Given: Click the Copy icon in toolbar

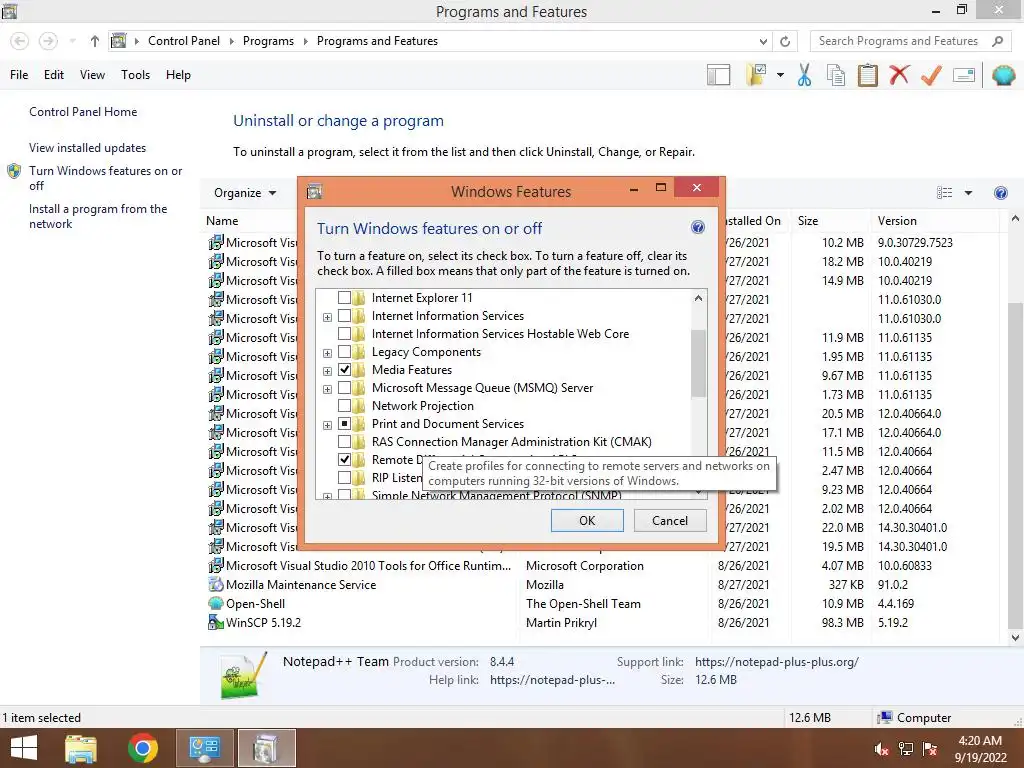Looking at the screenshot, I should pyautogui.click(x=835, y=75).
